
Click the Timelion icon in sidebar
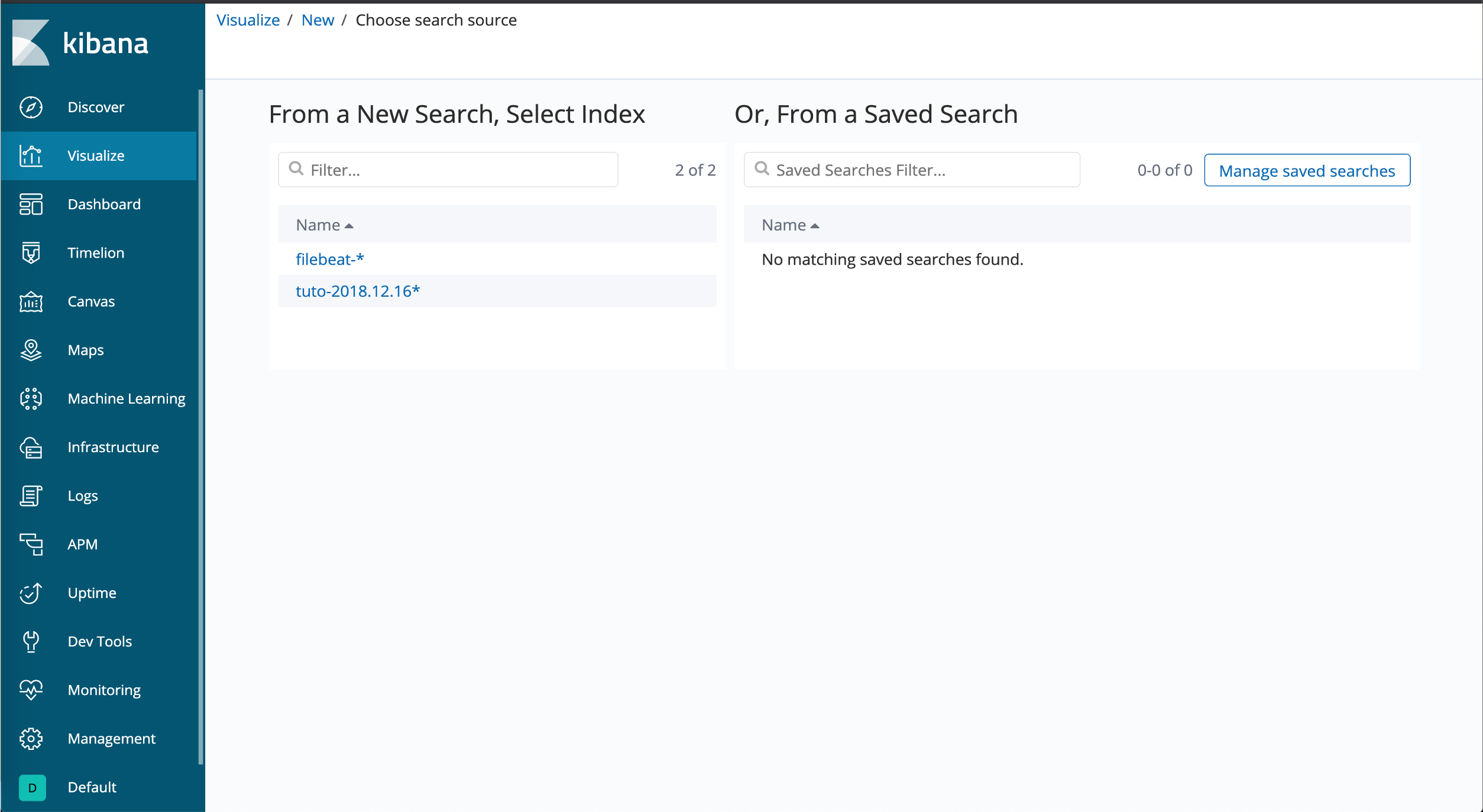click(31, 252)
